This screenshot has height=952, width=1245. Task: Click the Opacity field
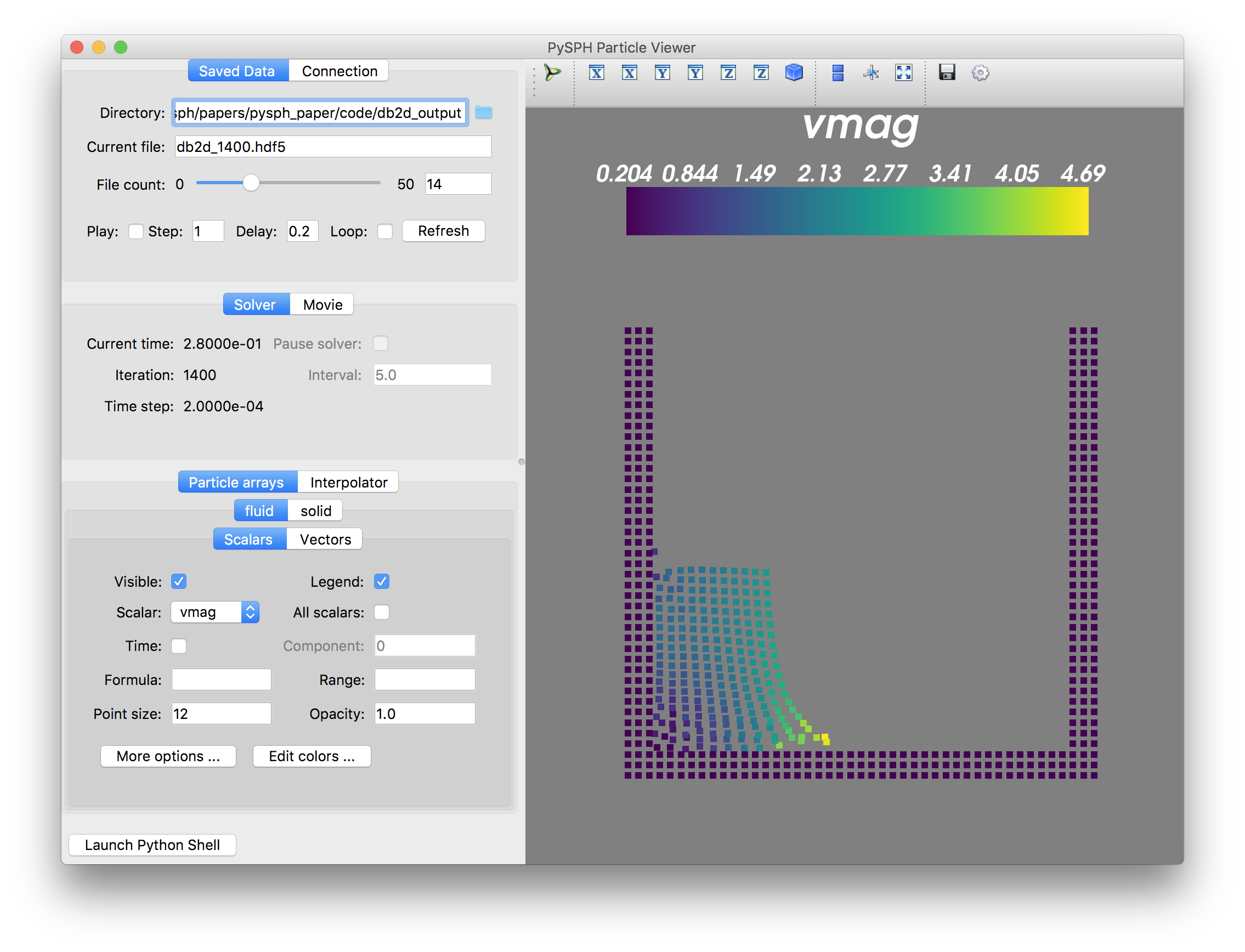(425, 713)
